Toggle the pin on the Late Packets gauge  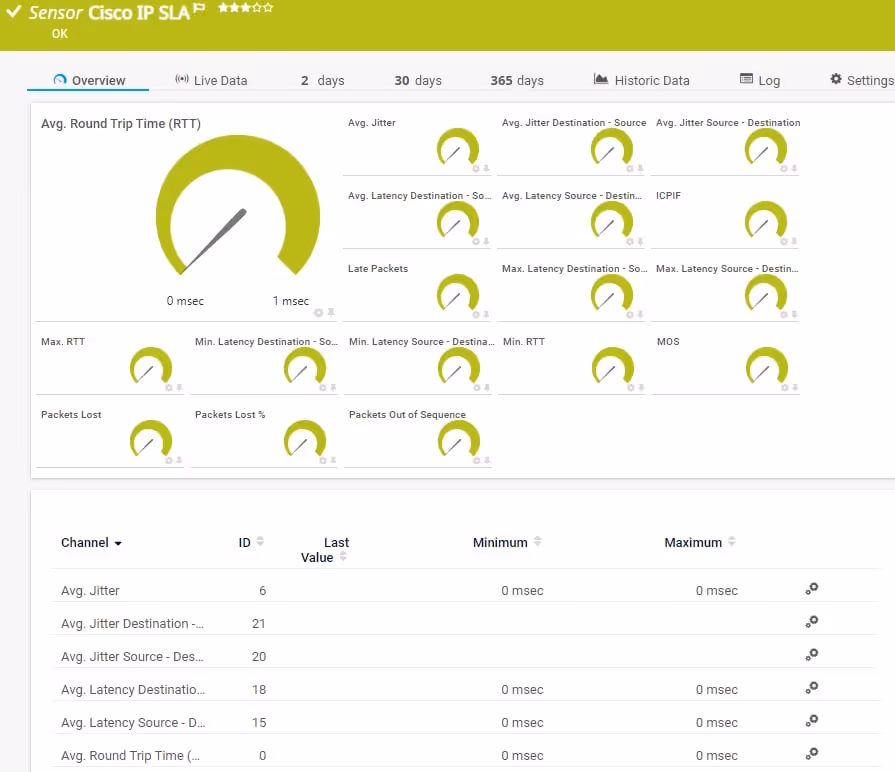tap(486, 315)
